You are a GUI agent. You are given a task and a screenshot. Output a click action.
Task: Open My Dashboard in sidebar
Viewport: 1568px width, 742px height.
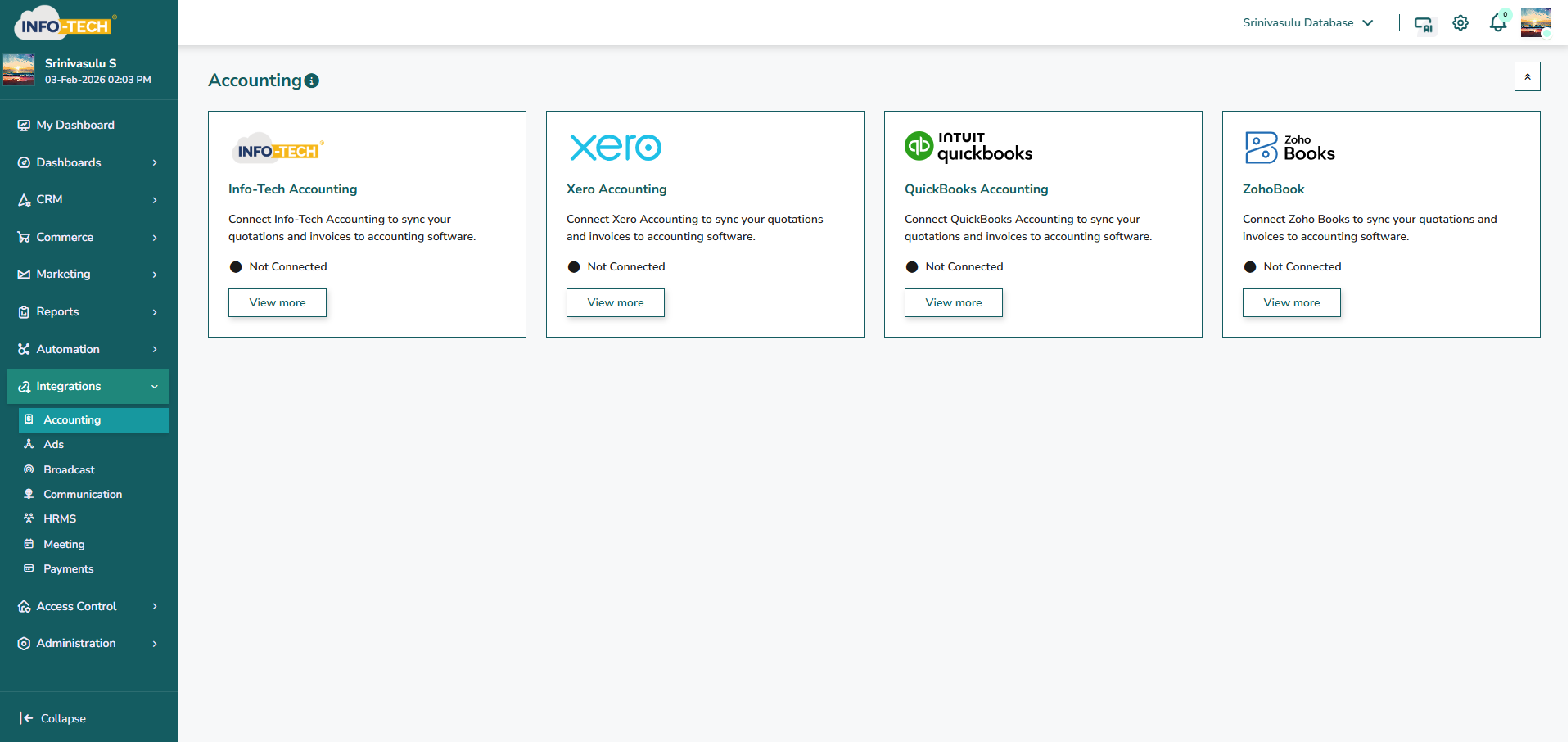tap(75, 125)
